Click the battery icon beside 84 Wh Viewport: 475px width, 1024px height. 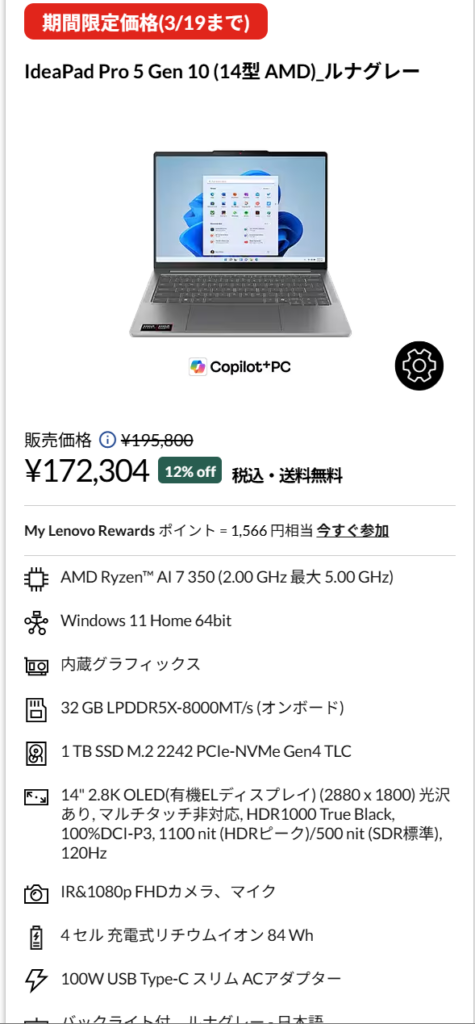click(x=36, y=936)
